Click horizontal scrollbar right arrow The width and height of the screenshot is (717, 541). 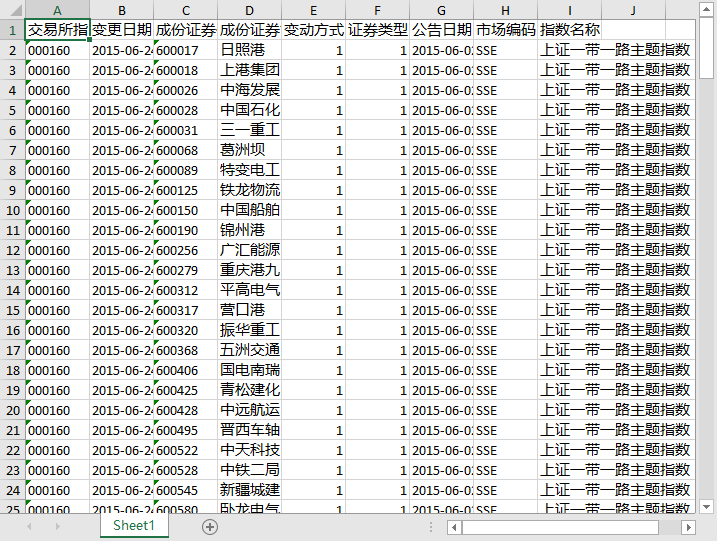tap(689, 527)
